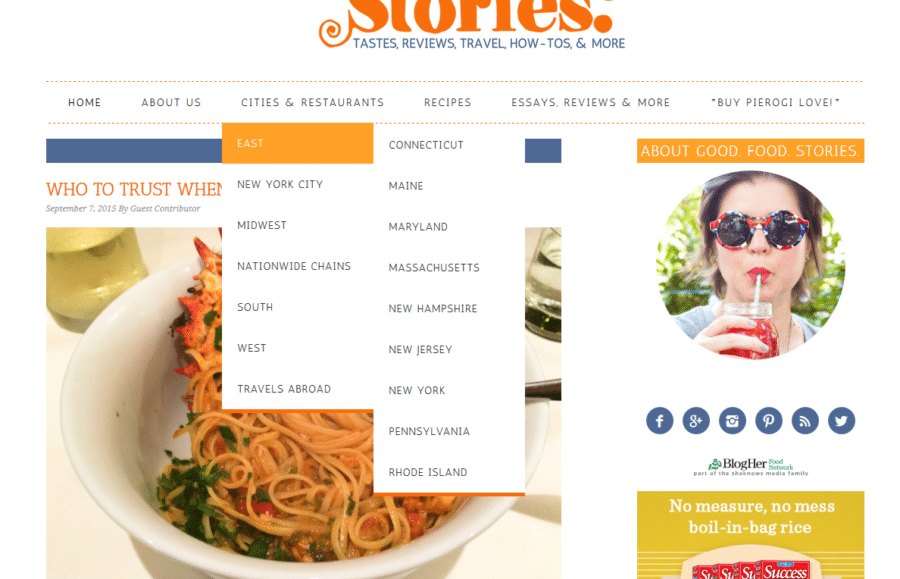Open the Google Plus social icon
Screen dimensions: 900x579
696,421
